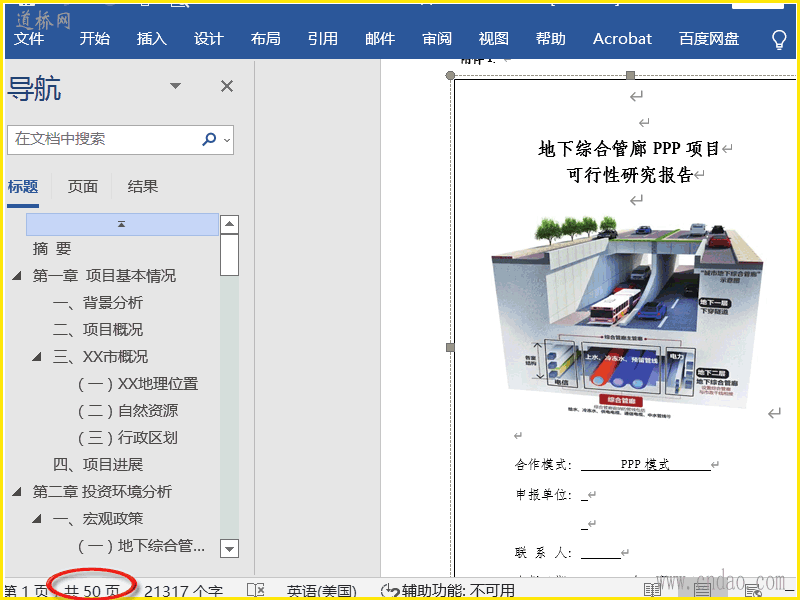Go to 一、背景分析 heading

97,303
